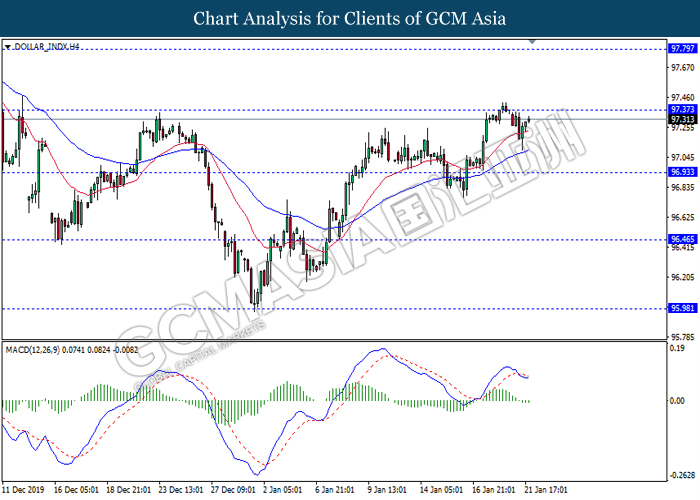
Task: Click the 95.785 price axis value
Action: (683, 337)
